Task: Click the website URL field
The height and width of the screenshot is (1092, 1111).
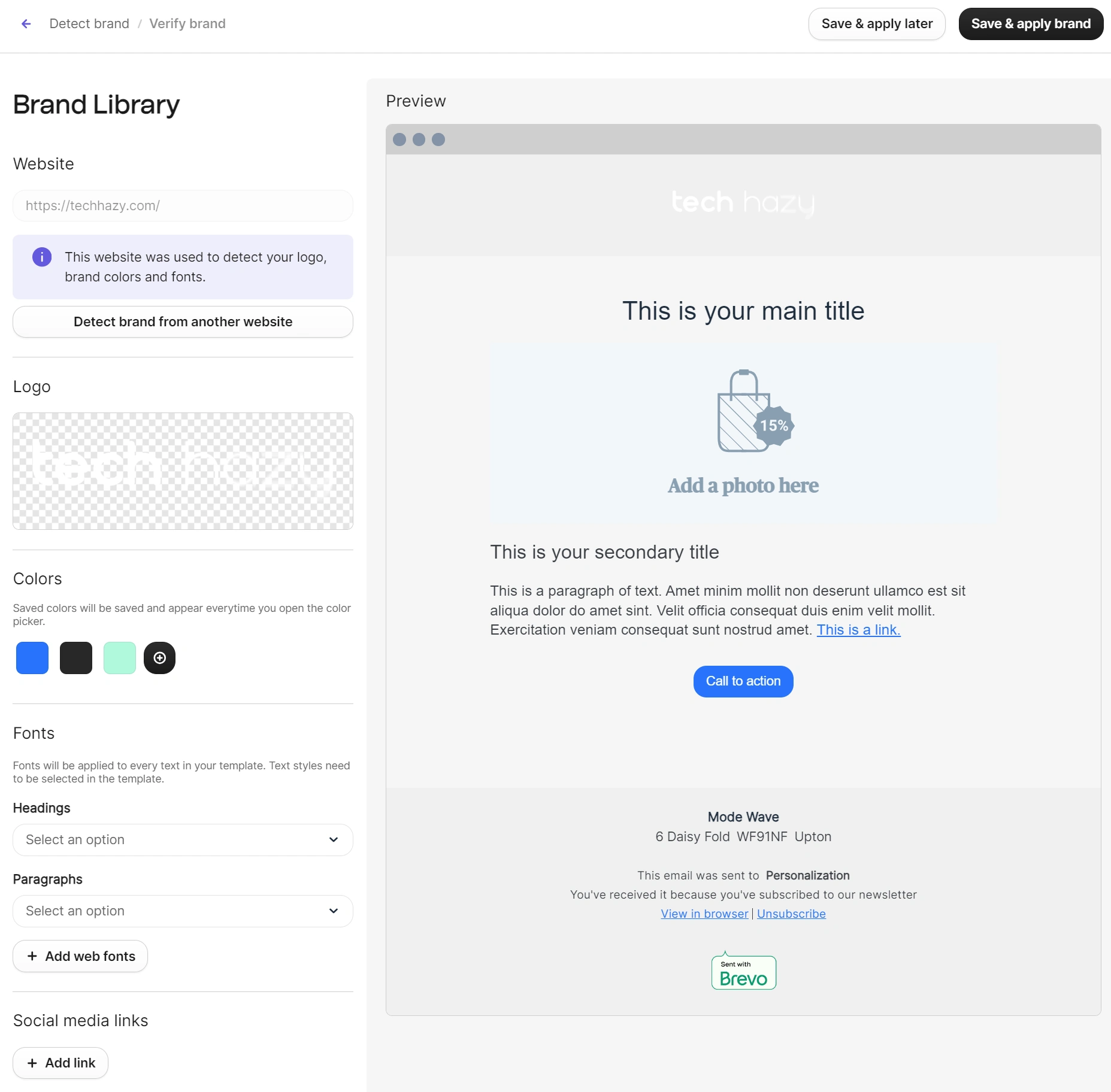Action: point(183,206)
